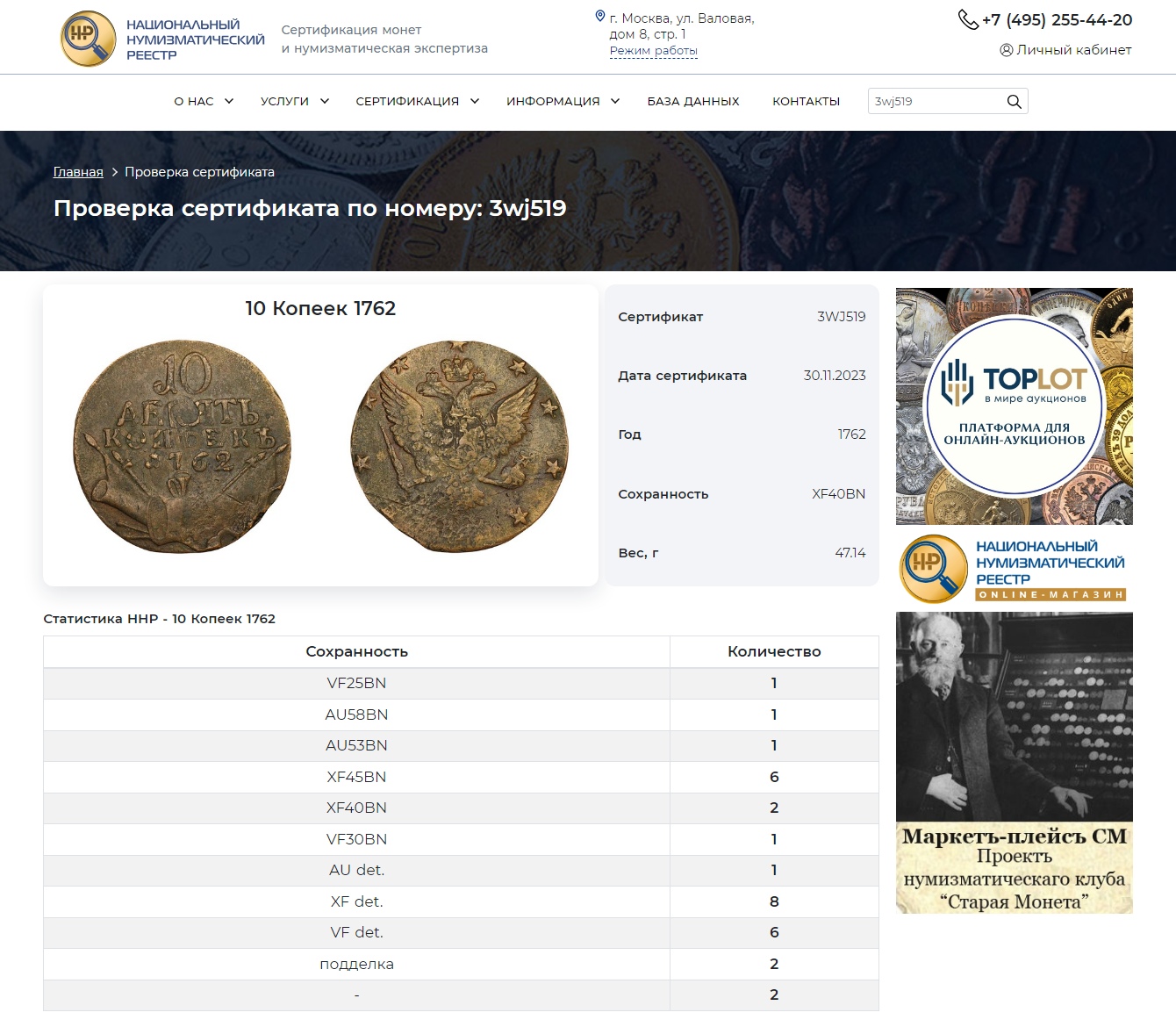This screenshot has width=1176, height=1034.
Task: Follow the Главная breadcrumb link
Action: click(x=78, y=172)
